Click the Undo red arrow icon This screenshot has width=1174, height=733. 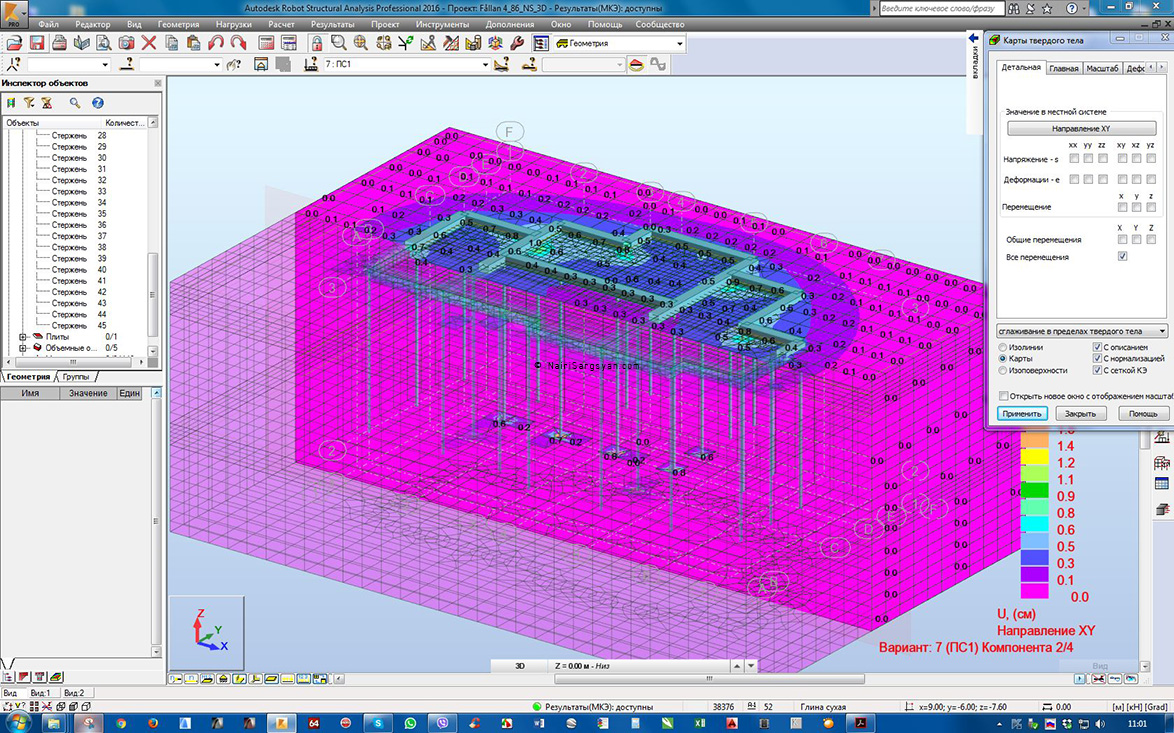(x=216, y=43)
